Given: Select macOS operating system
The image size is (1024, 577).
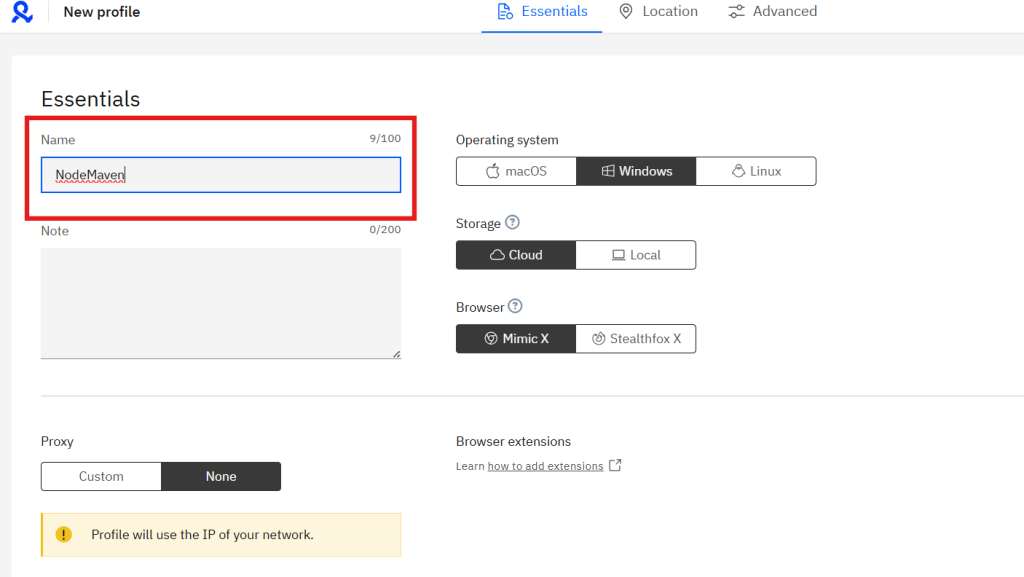Looking at the screenshot, I should [x=516, y=171].
